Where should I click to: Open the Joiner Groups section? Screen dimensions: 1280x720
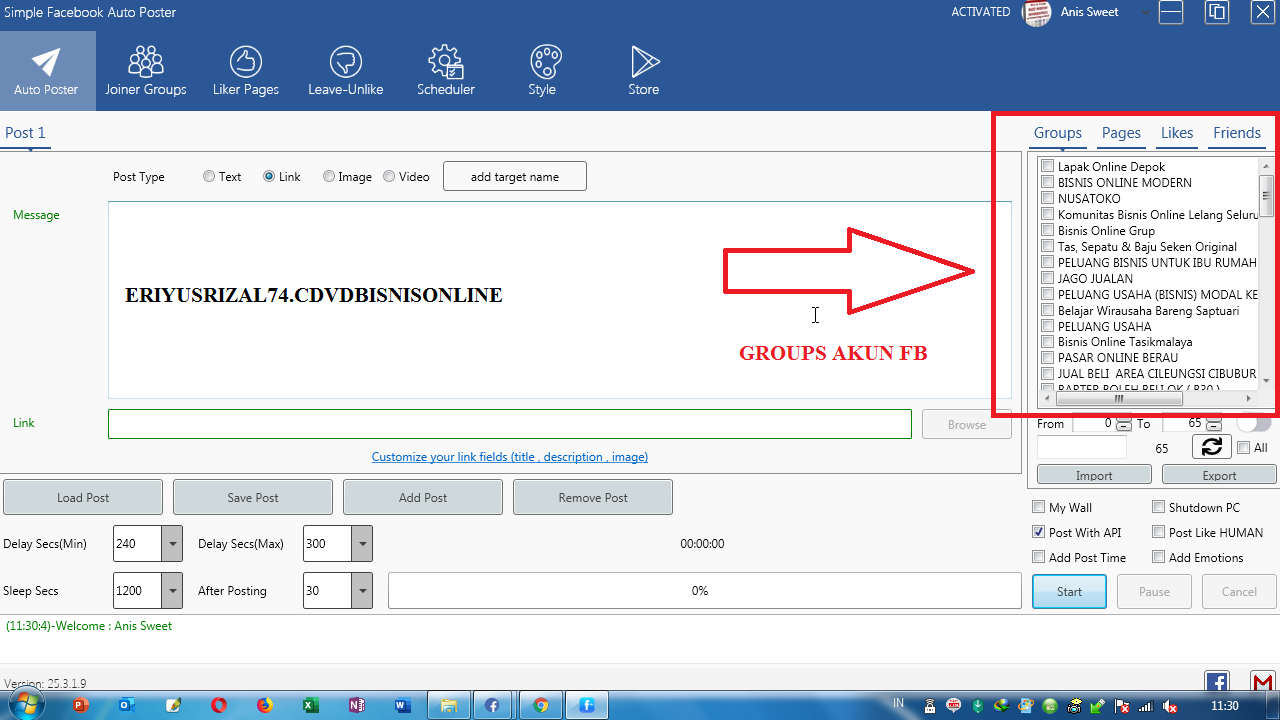146,71
